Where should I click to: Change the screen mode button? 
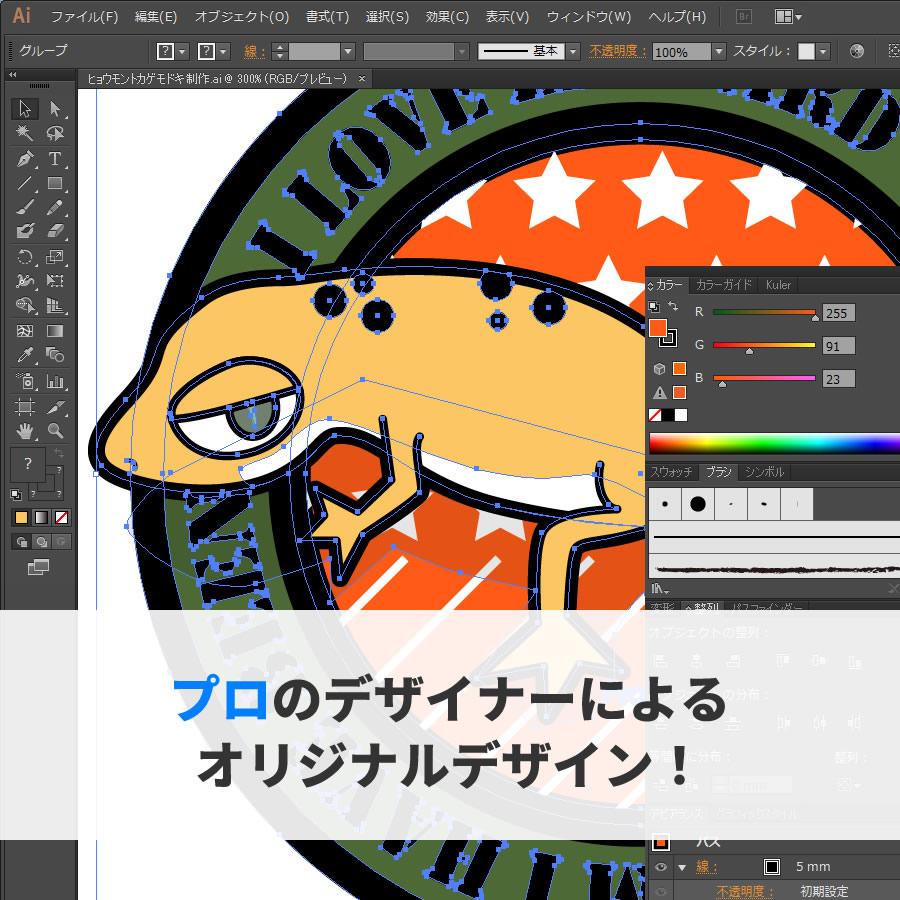(x=38, y=567)
